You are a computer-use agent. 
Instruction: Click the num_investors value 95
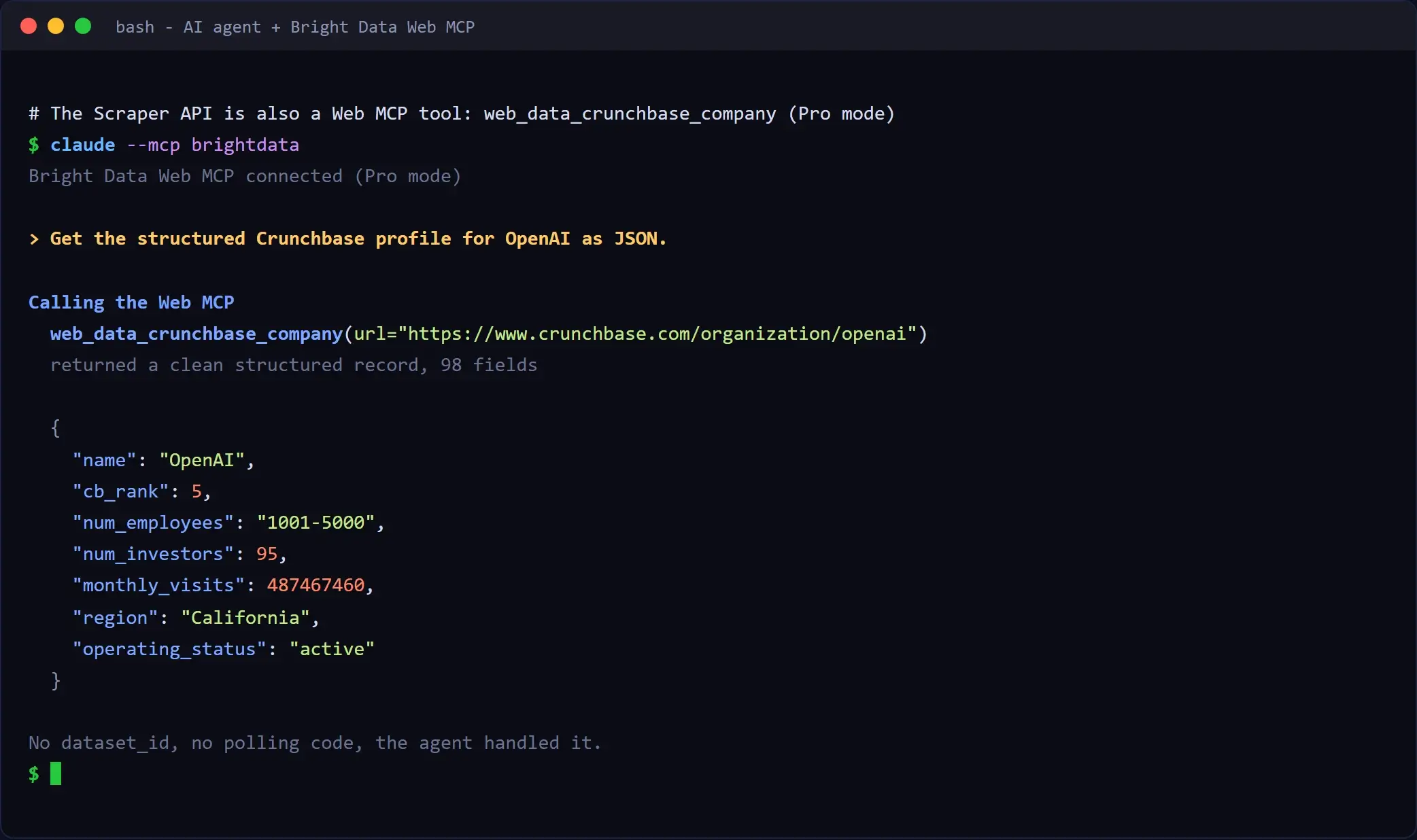[267, 554]
